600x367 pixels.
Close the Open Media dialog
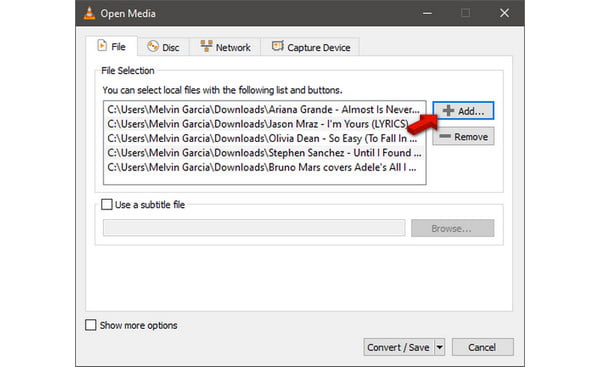(504, 13)
